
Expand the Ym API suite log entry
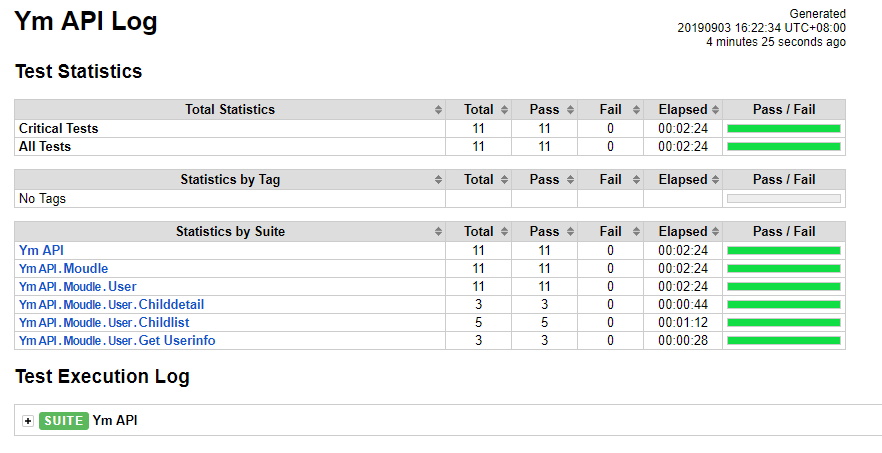click(x=28, y=421)
